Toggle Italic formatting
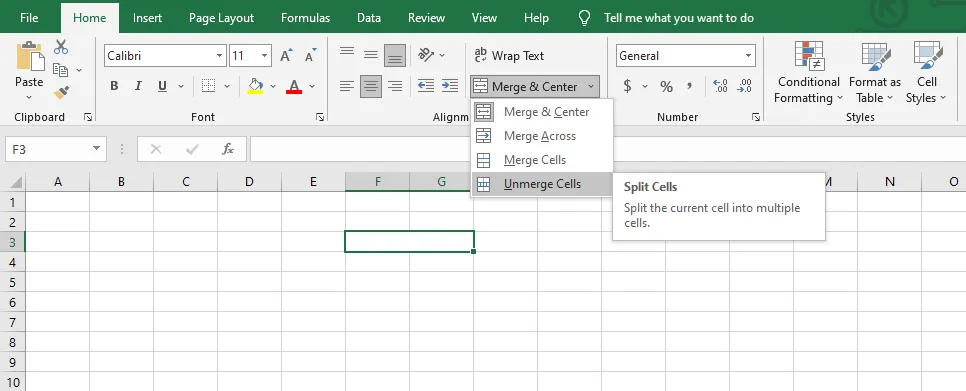This screenshot has width=966, height=391. [138, 86]
